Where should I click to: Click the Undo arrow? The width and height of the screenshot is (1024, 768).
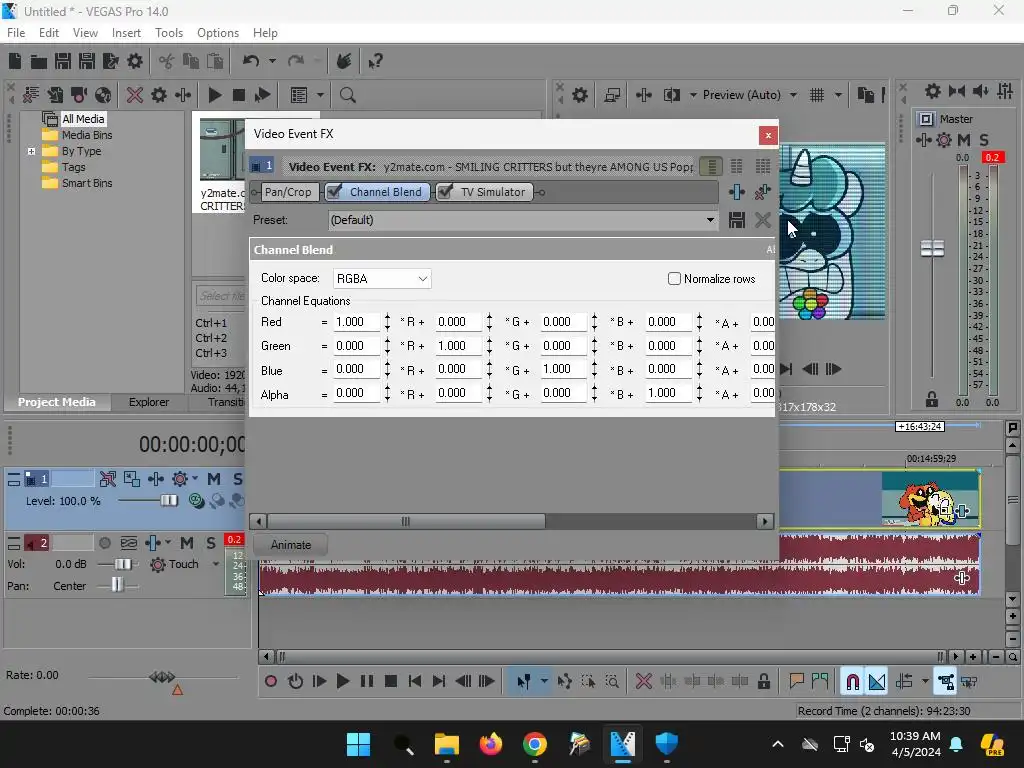pos(251,61)
